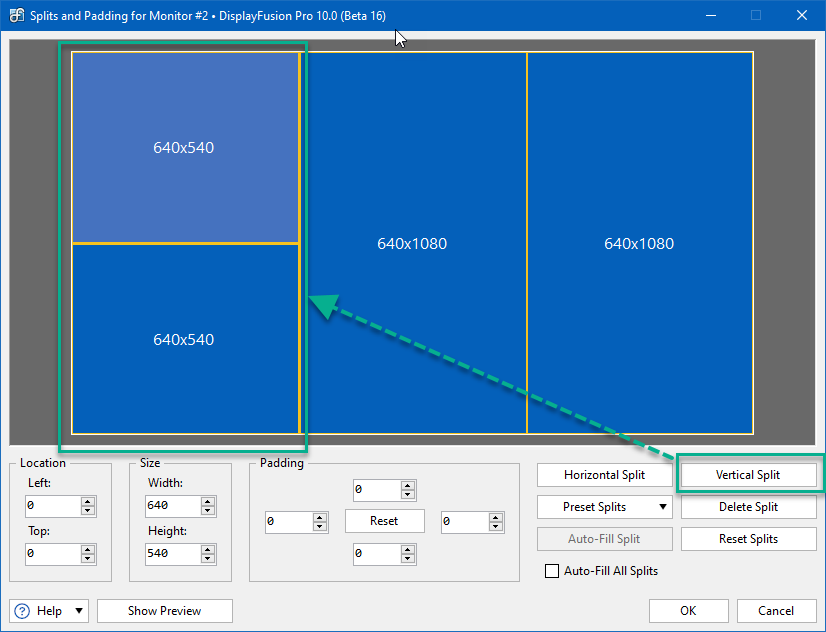Screen dimensions: 826x632
Task: Decrease Location Left value with down arrow
Action: point(88,511)
